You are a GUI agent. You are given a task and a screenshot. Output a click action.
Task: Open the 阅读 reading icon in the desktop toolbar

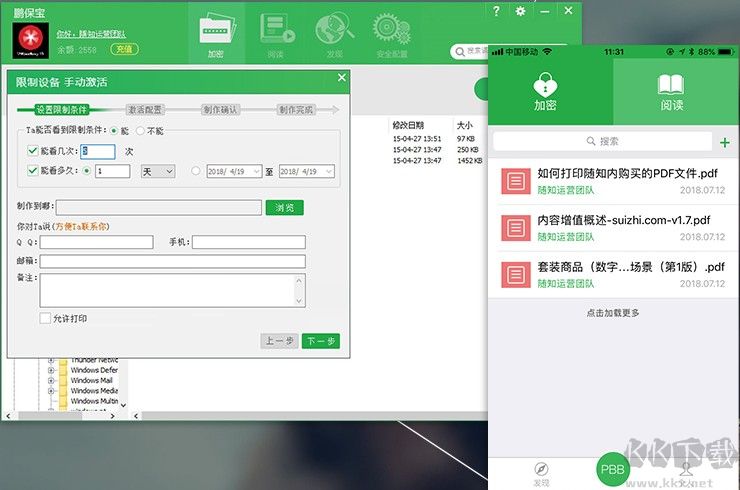pyautogui.click(x=277, y=34)
